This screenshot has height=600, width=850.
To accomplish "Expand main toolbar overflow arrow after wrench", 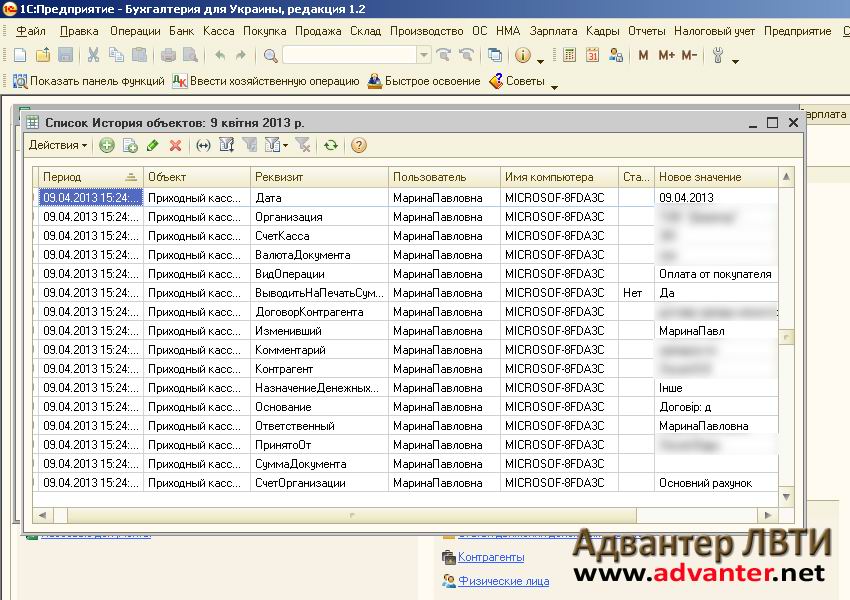I will (735, 61).
